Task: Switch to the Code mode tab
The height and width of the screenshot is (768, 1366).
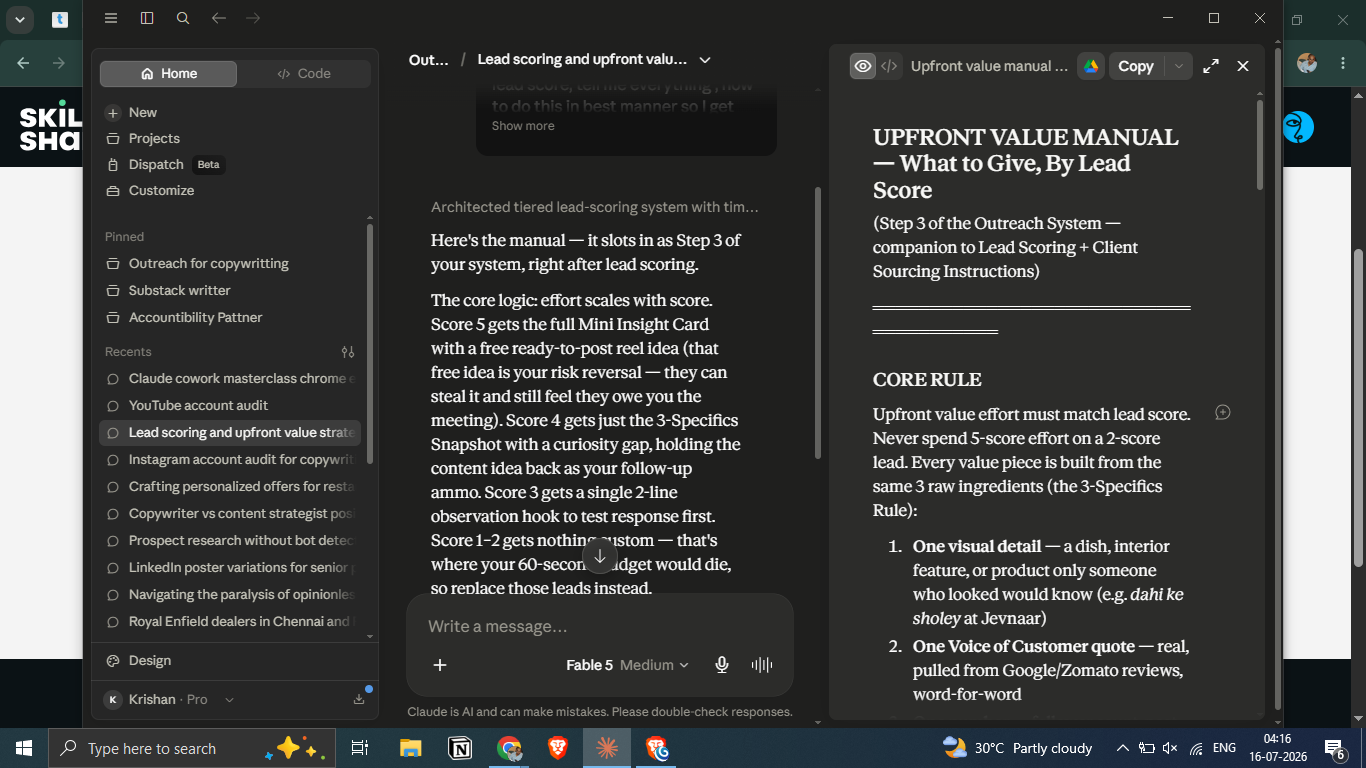Action: (x=304, y=74)
